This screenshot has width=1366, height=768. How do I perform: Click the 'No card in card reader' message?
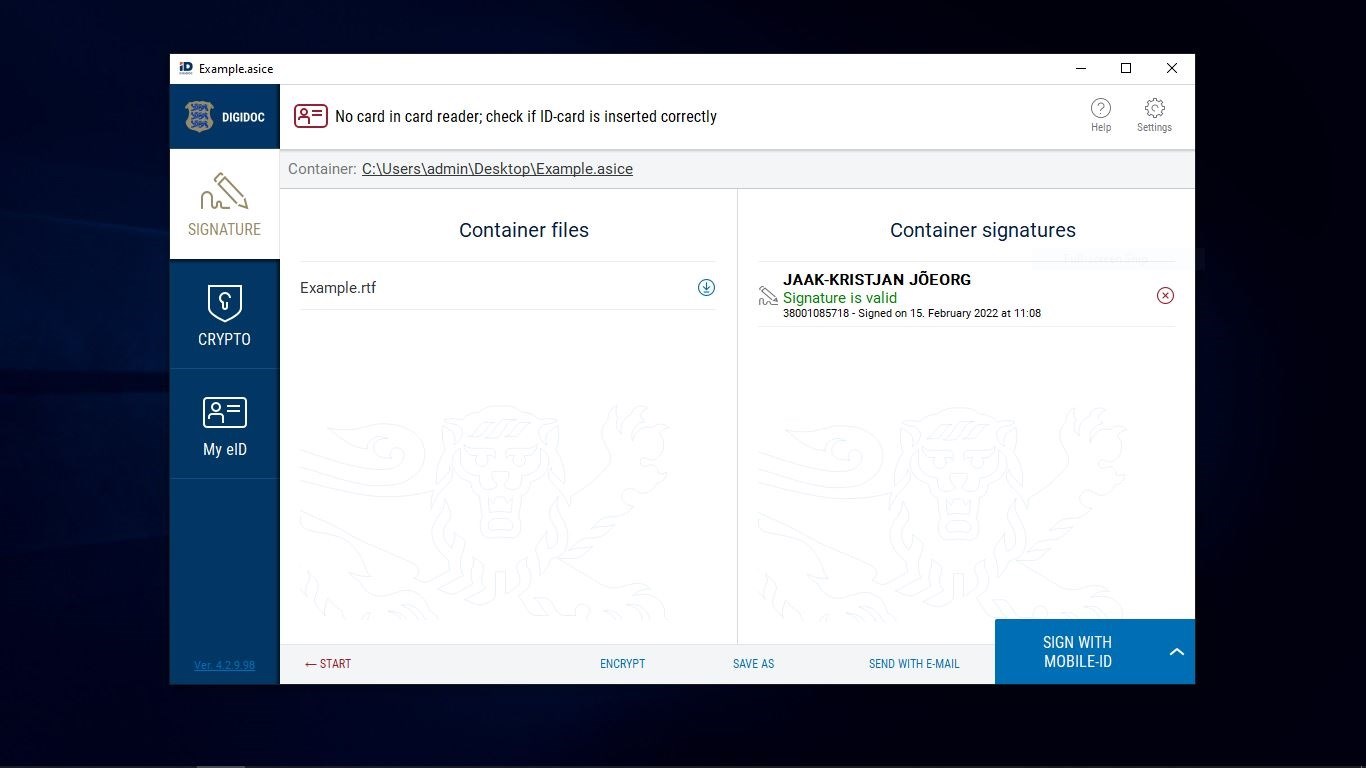(x=526, y=116)
